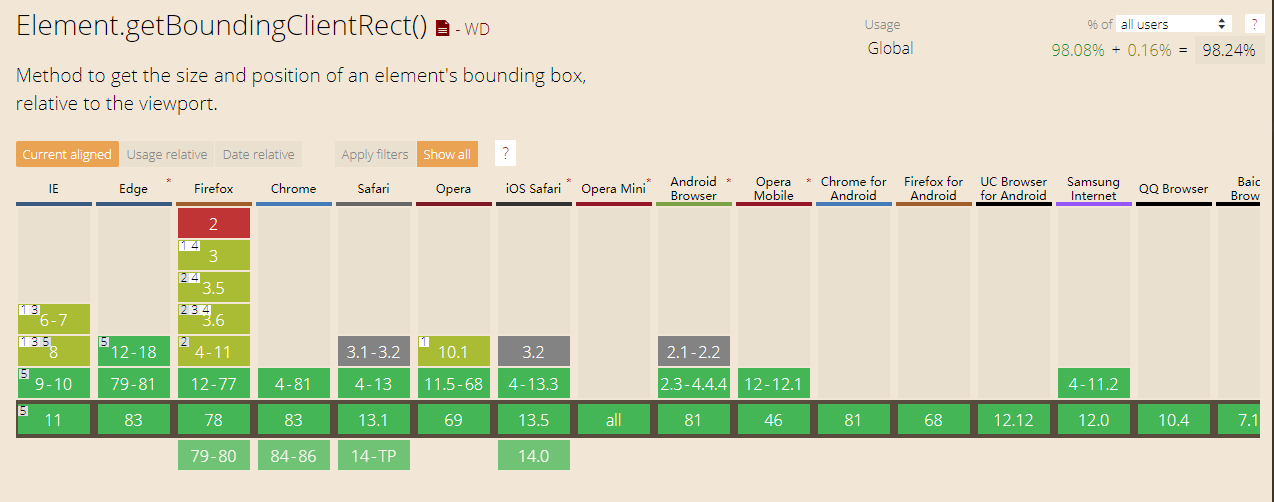Click the Firefox 4-11 version cell
Screen dimensions: 1274x502
(213, 351)
